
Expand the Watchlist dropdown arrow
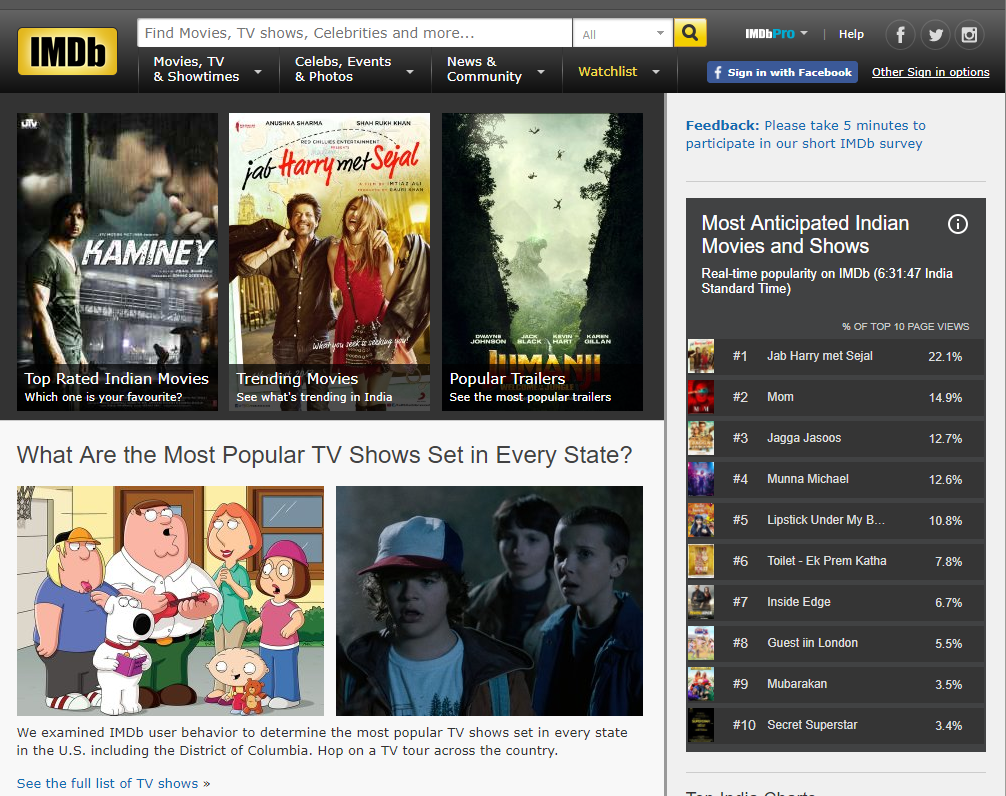pyautogui.click(x=656, y=71)
